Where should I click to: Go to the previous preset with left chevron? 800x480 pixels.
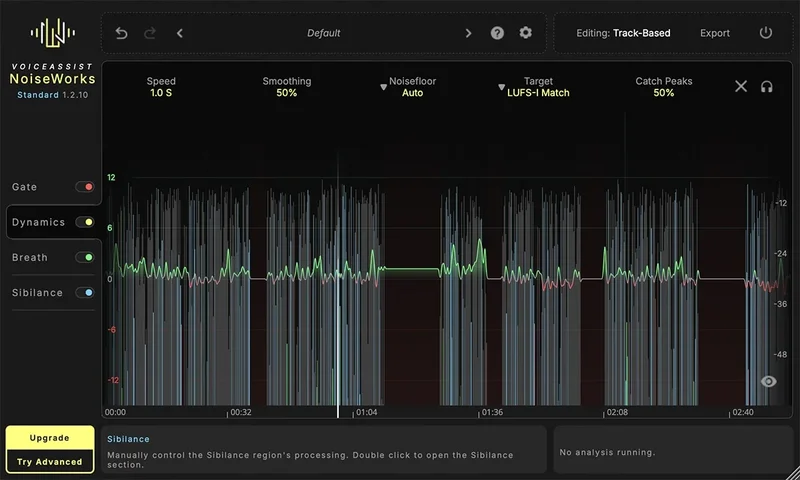(x=180, y=33)
